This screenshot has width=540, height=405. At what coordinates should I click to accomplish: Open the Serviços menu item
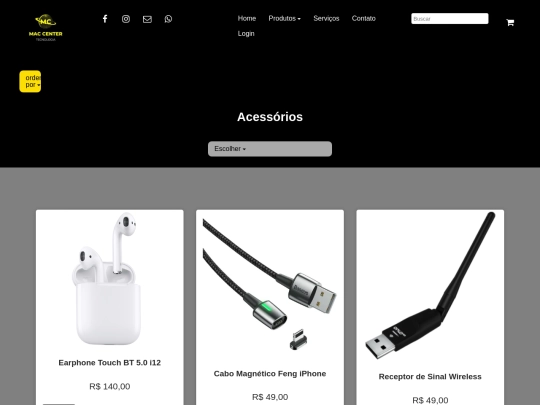point(326,18)
